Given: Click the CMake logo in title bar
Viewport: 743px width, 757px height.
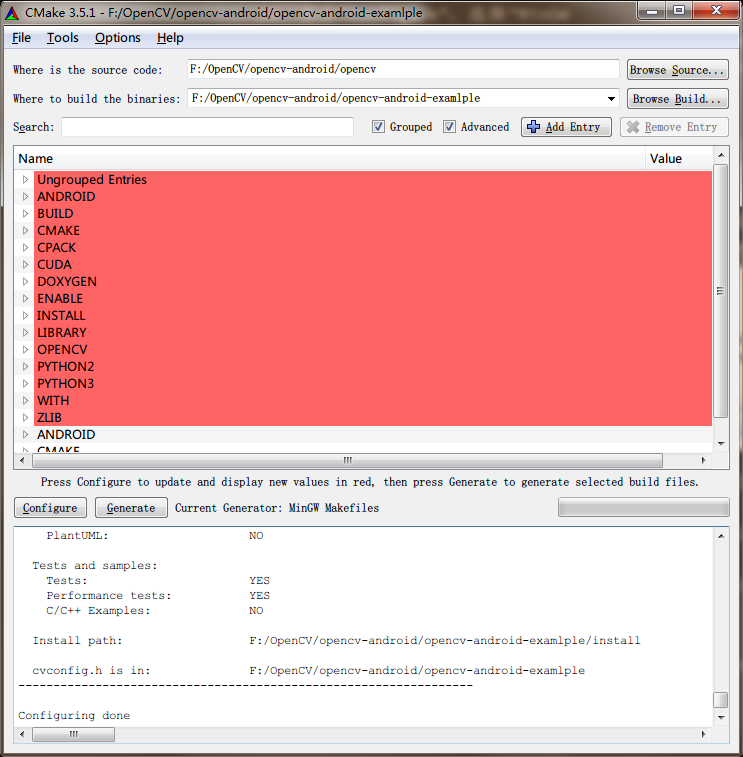Looking at the screenshot, I should [12, 13].
